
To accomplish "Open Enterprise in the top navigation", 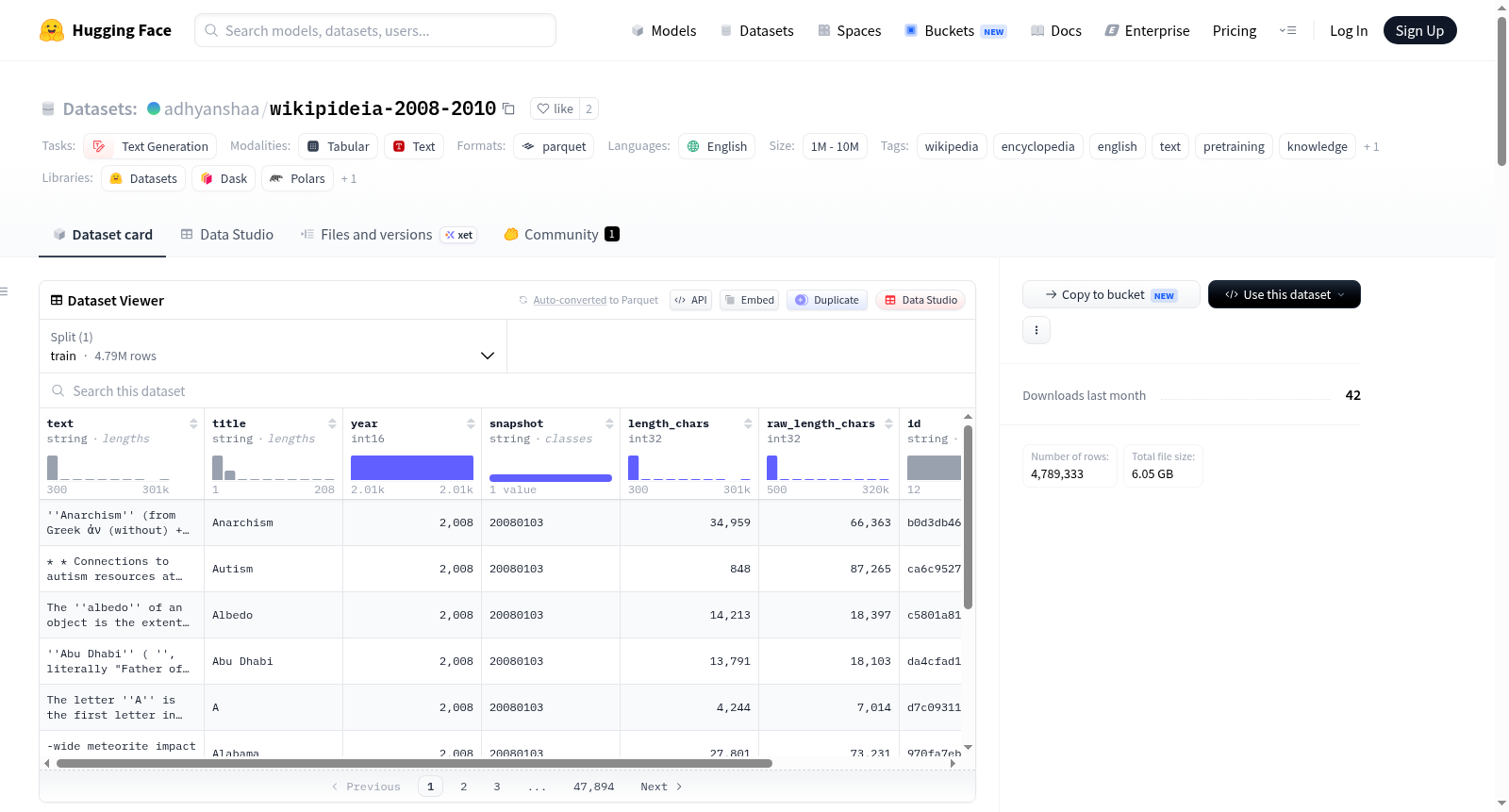I will point(1147,30).
